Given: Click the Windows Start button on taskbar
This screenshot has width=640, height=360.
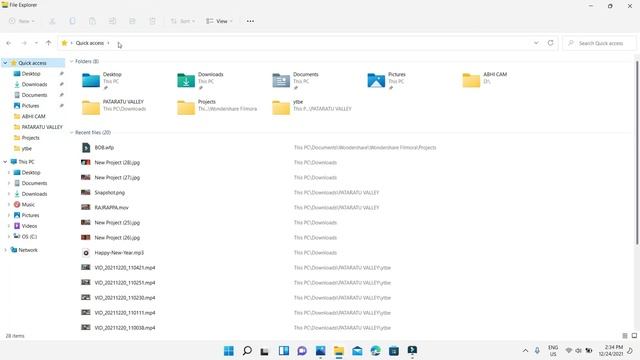Looking at the screenshot, I should click(229, 350).
